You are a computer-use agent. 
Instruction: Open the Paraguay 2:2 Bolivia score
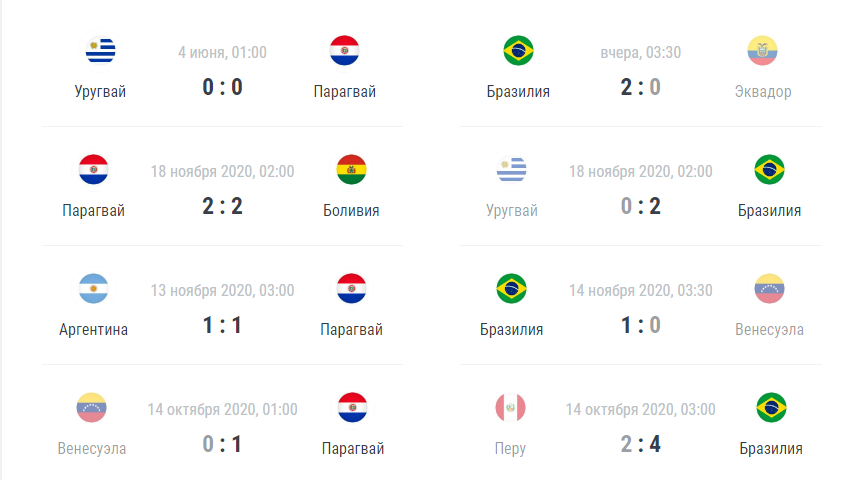pyautogui.click(x=222, y=207)
